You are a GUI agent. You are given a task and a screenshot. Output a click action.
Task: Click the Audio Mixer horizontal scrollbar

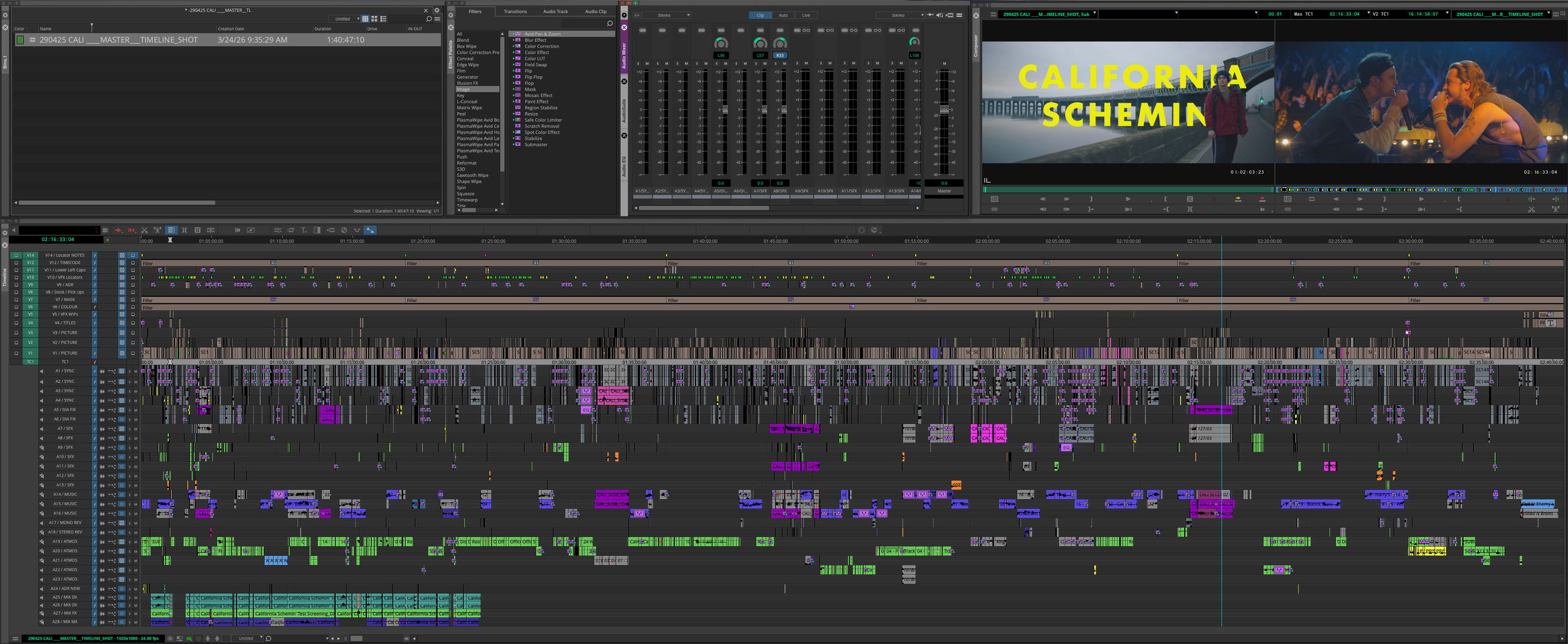(704, 208)
